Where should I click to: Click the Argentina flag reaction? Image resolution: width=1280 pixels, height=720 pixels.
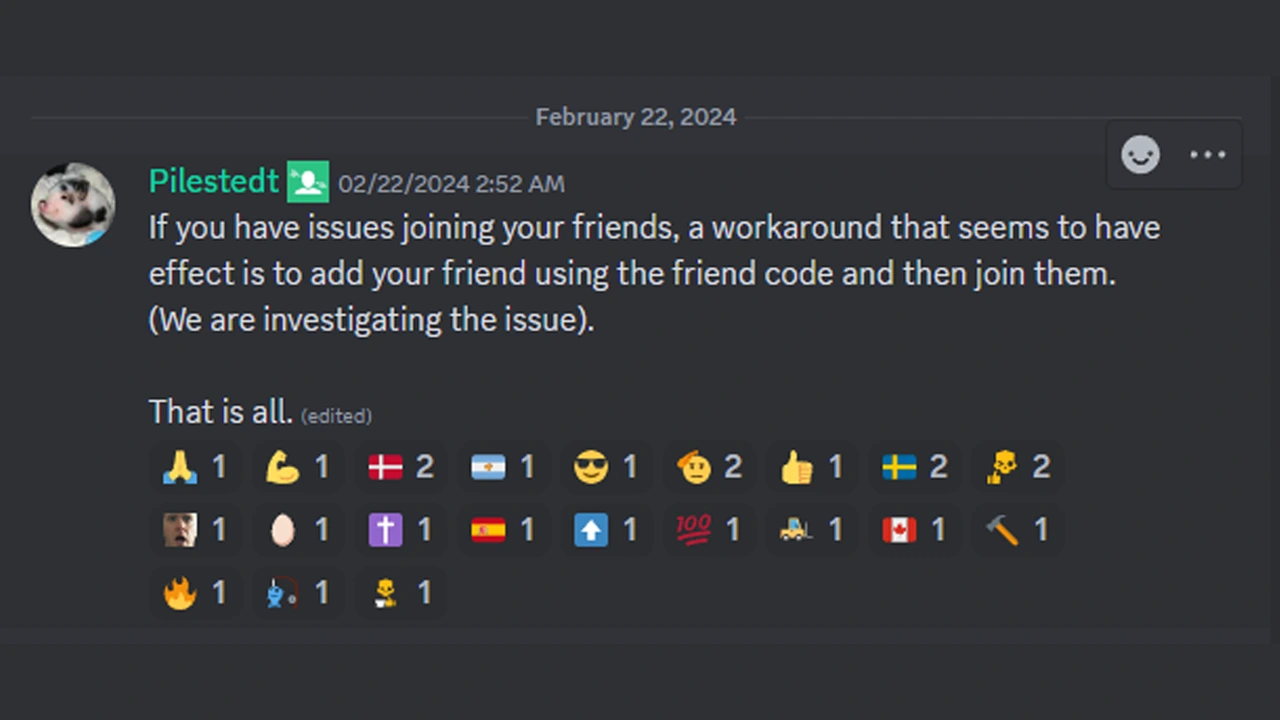tap(504, 467)
